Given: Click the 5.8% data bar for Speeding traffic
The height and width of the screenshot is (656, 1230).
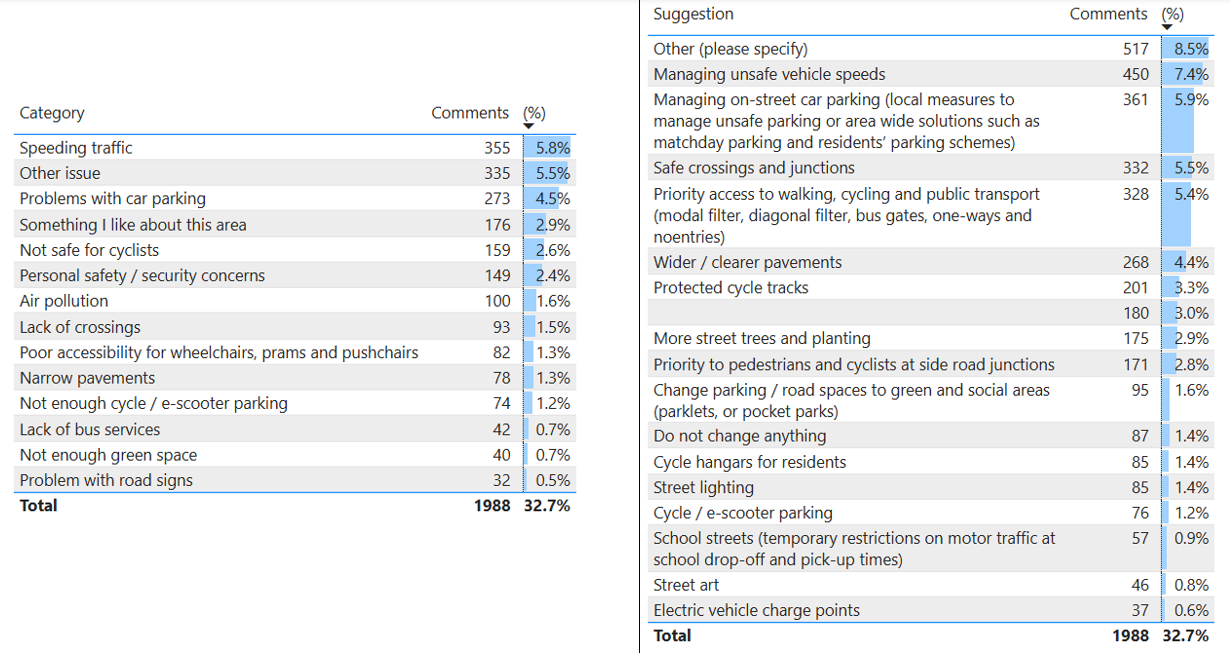Looking at the screenshot, I should point(548,148).
